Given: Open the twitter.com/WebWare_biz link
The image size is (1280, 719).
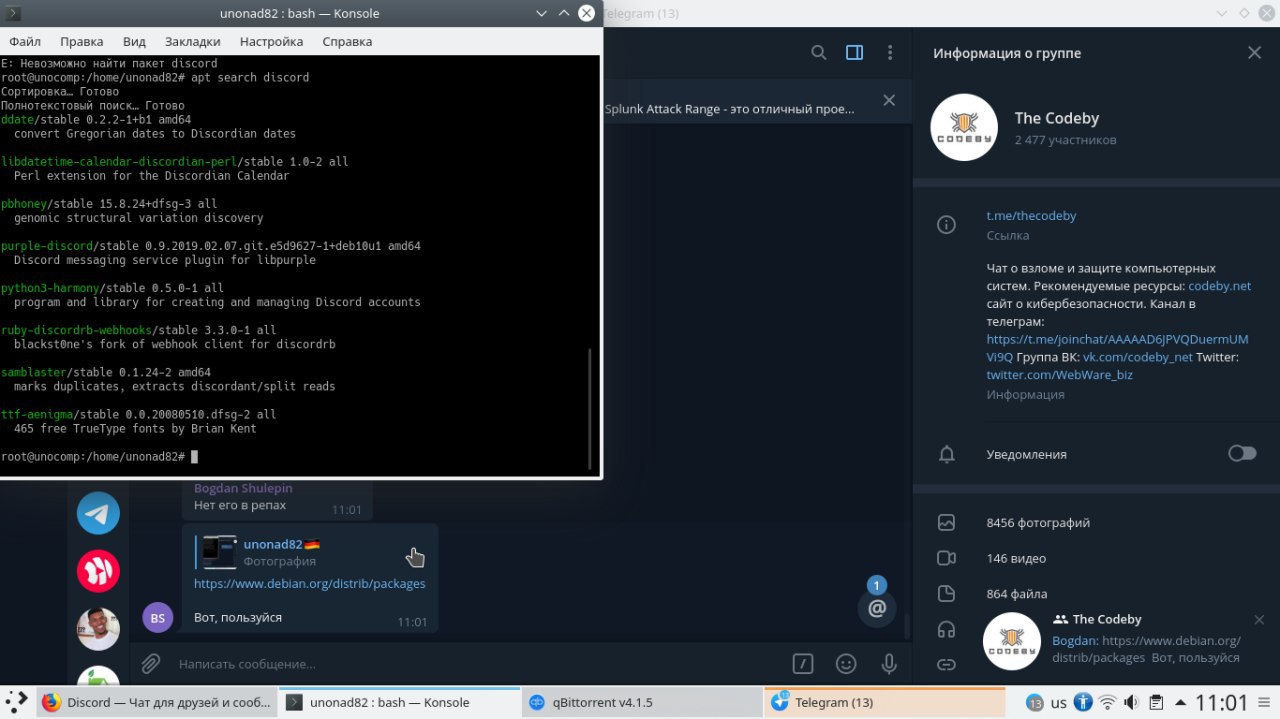Looking at the screenshot, I should [1059, 375].
